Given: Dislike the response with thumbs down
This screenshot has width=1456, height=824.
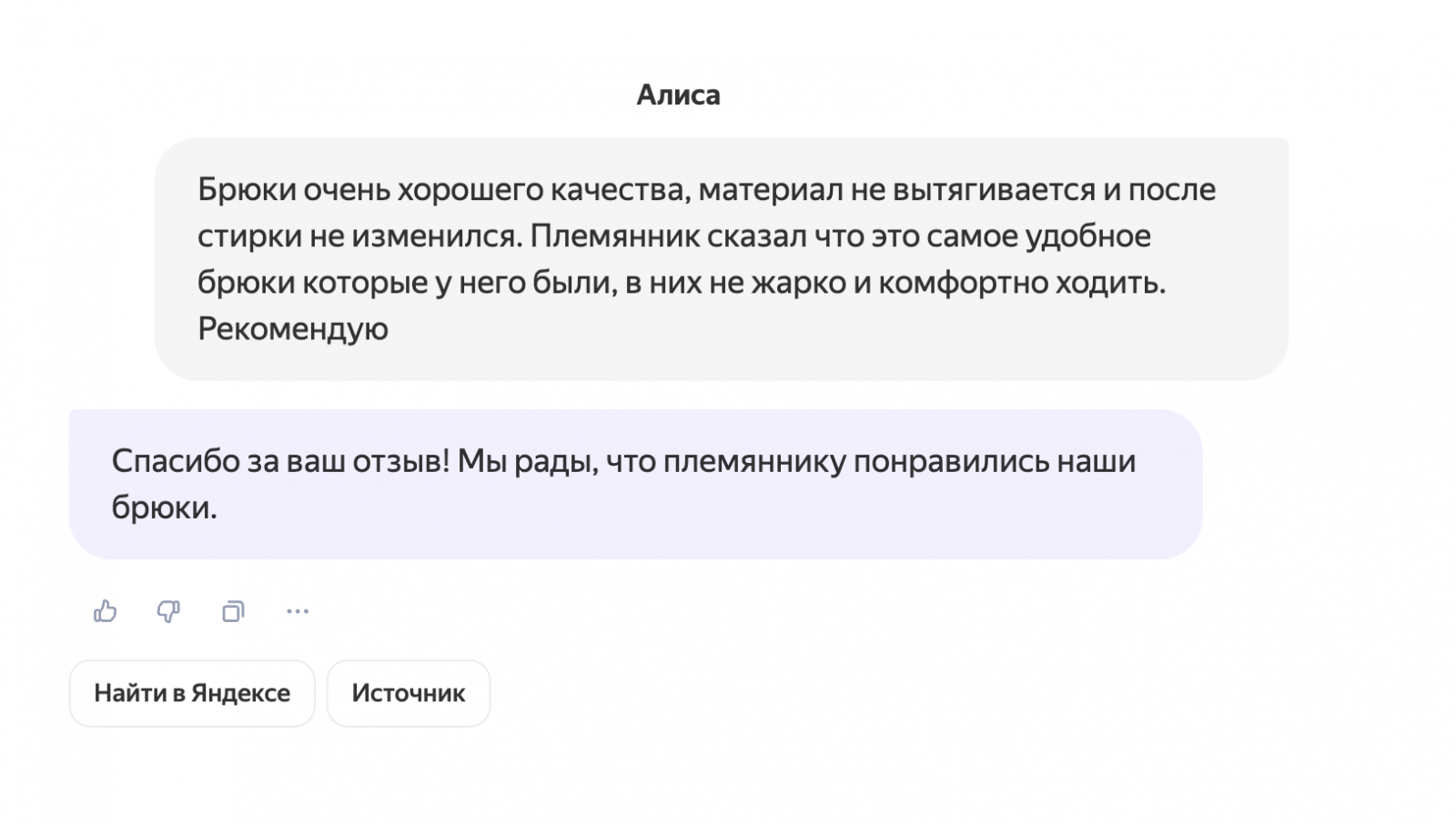Looking at the screenshot, I should [168, 611].
